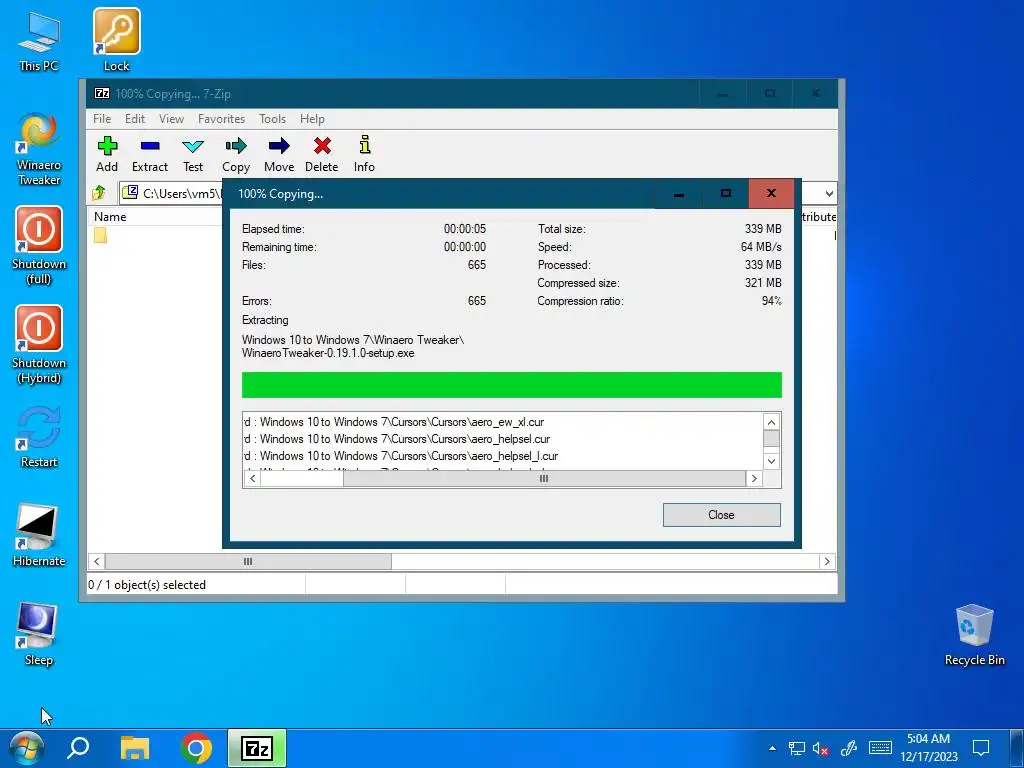This screenshot has width=1024, height=768.
Task: Click the network tray icon
Action: [796, 749]
